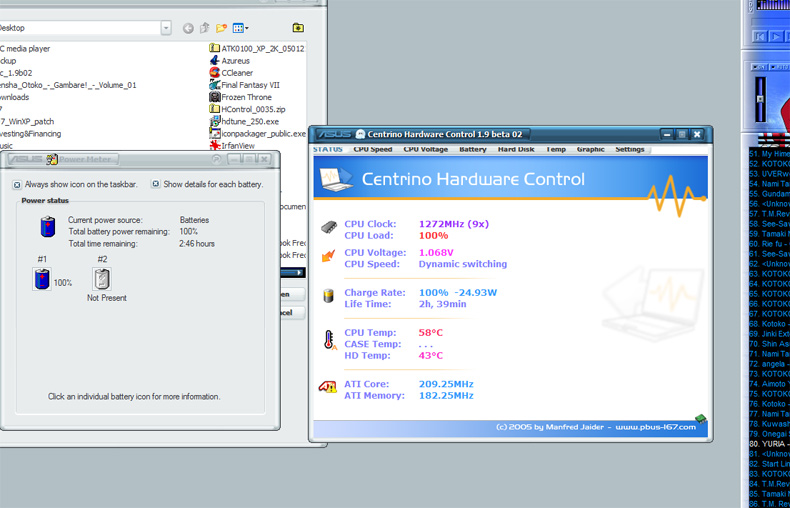Click the battery #2 Not Present icon
790x508 pixels.
point(102,279)
